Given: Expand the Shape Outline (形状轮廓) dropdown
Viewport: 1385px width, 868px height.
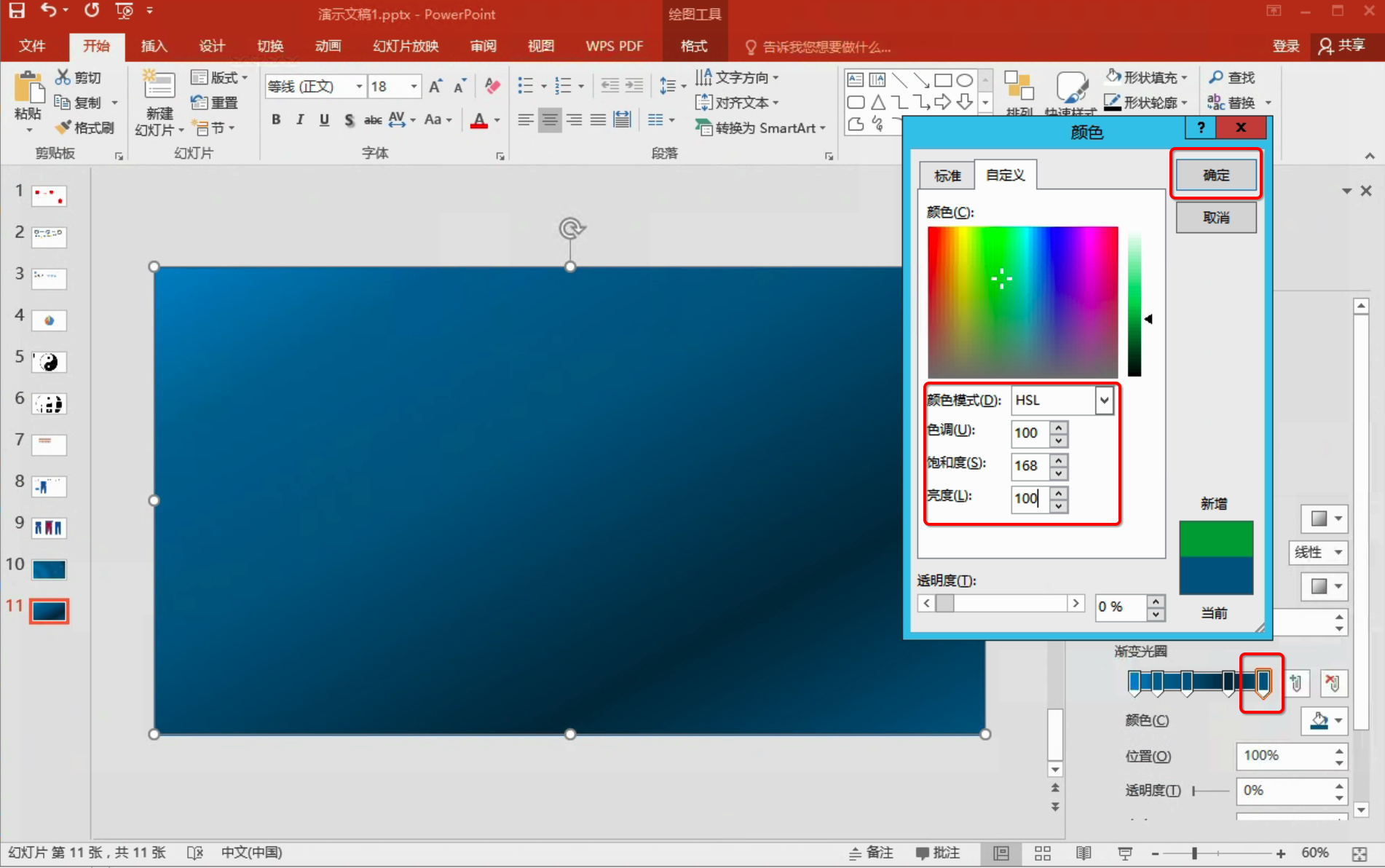Looking at the screenshot, I should (x=1185, y=103).
